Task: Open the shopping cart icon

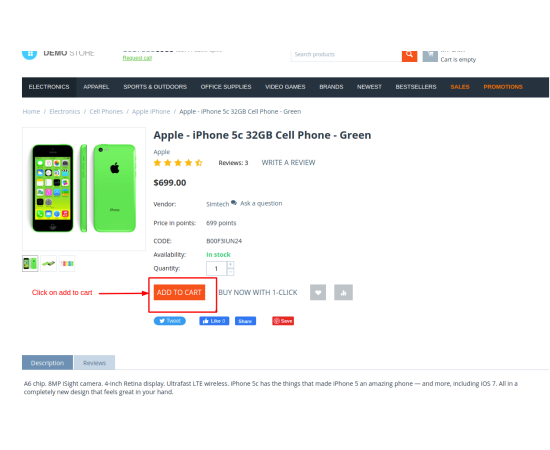Action: (x=430, y=55)
